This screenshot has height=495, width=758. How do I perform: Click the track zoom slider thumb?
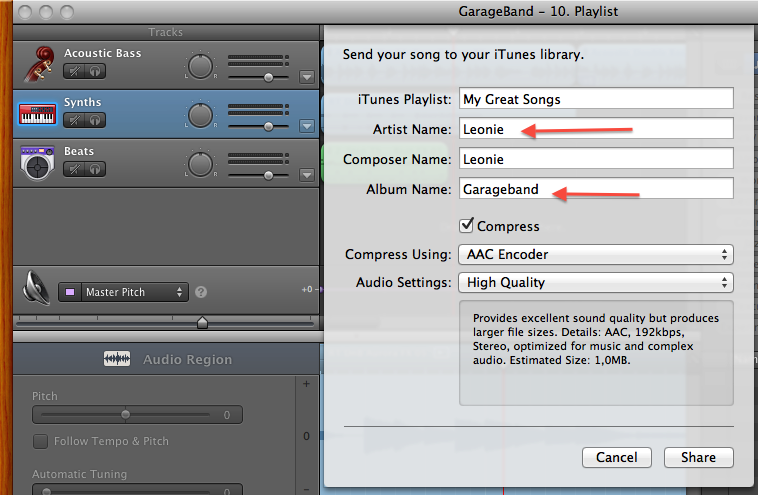coord(203,322)
